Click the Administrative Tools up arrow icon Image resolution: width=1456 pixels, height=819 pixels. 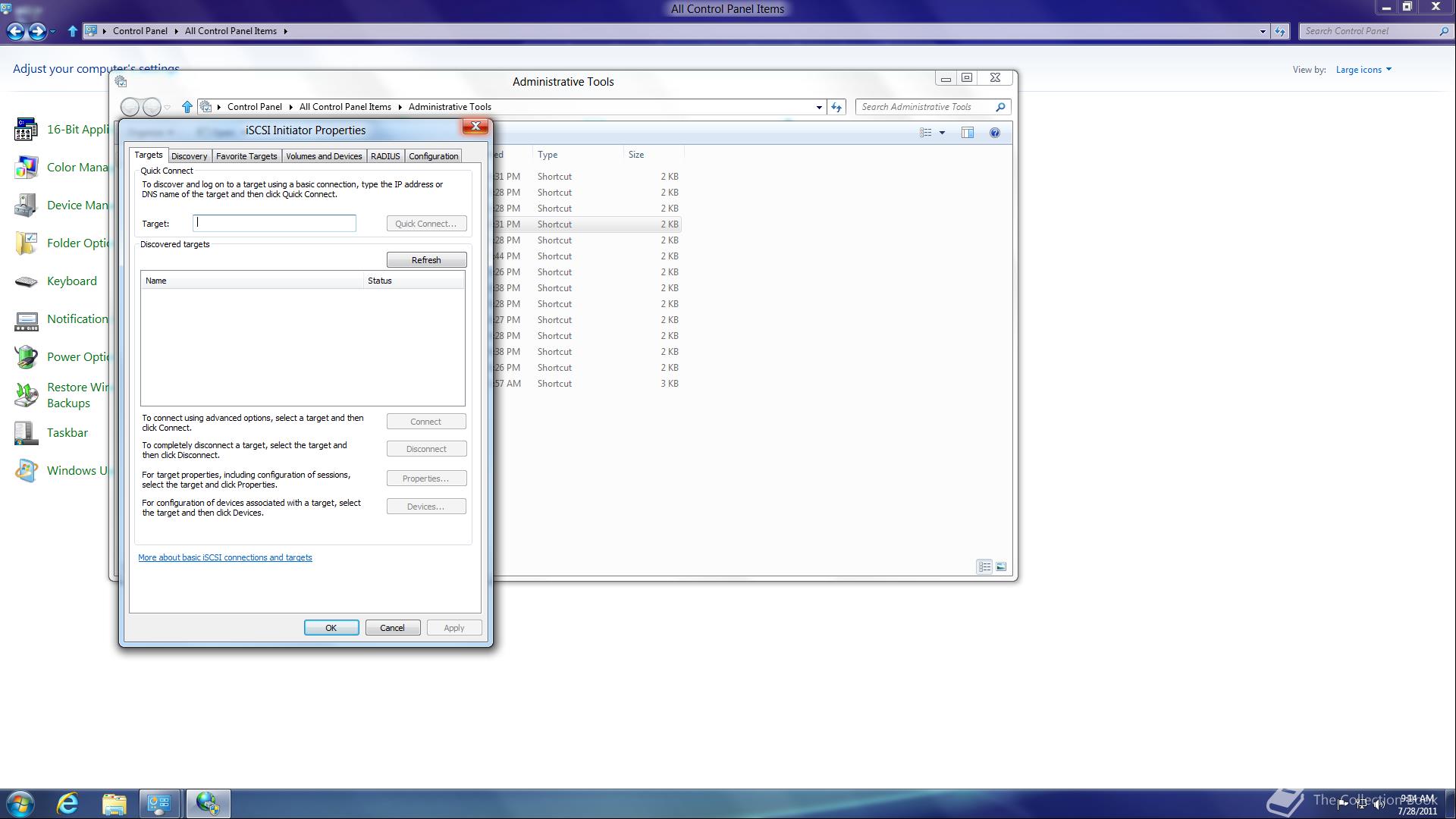pos(187,107)
